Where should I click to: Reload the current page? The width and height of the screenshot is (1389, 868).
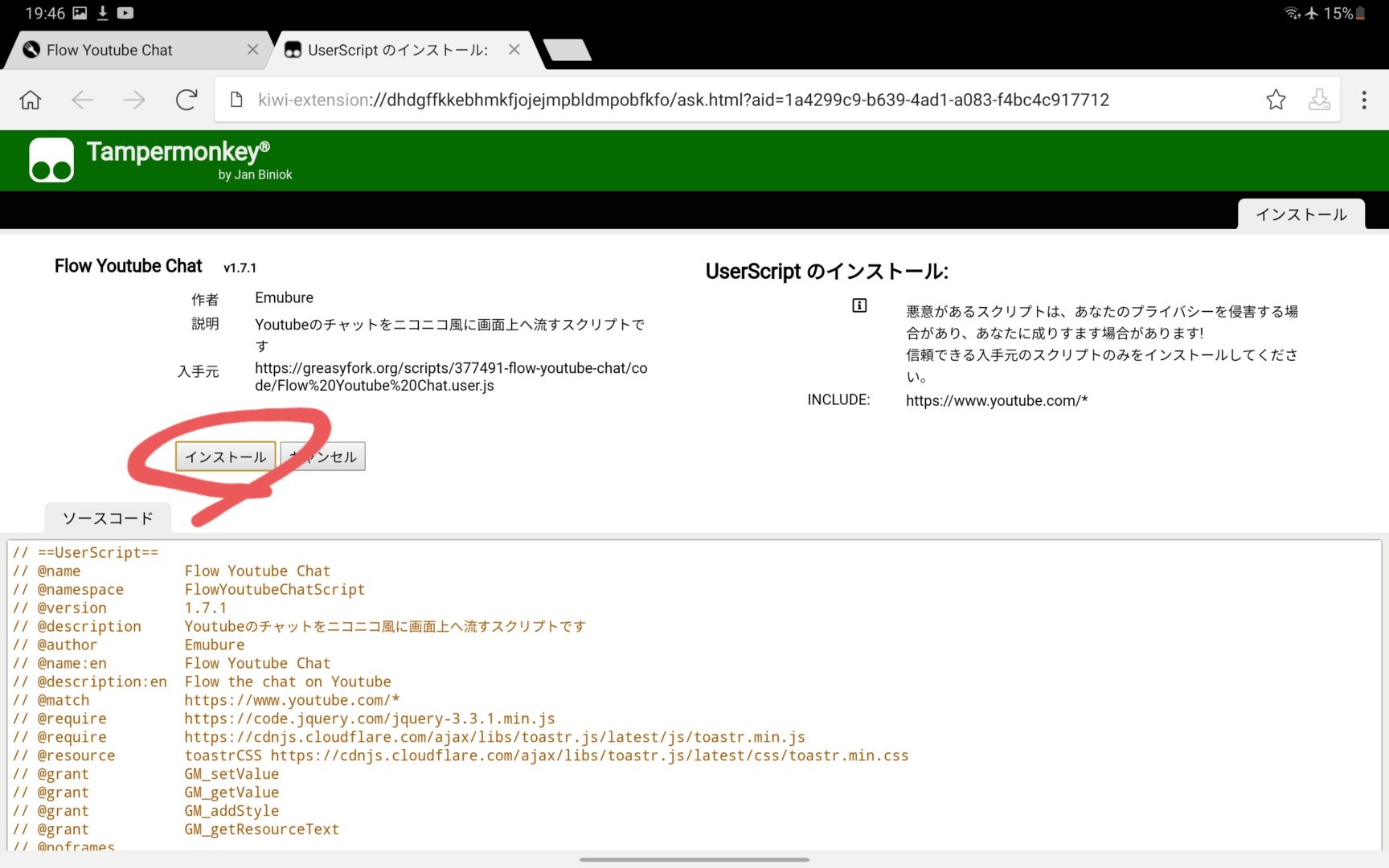pos(186,100)
